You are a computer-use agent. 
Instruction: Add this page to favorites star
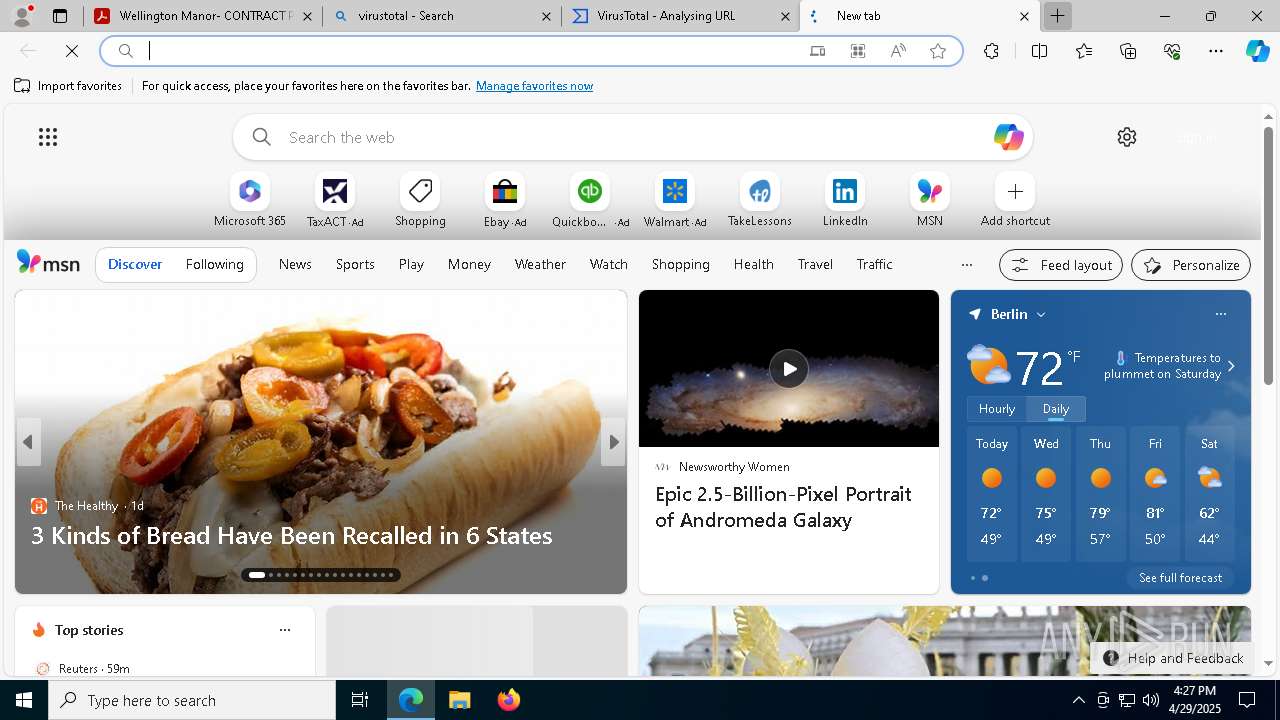[x=938, y=51]
